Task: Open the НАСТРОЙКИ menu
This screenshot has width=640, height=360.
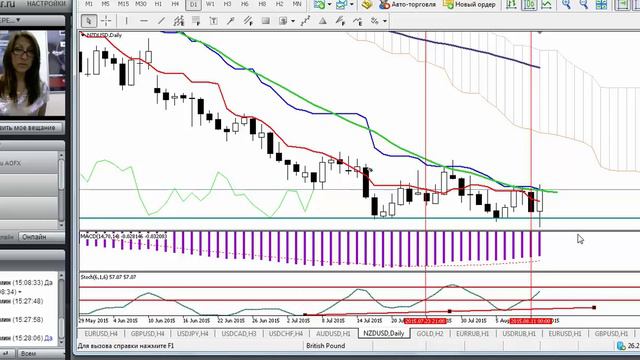Action: 46,4
